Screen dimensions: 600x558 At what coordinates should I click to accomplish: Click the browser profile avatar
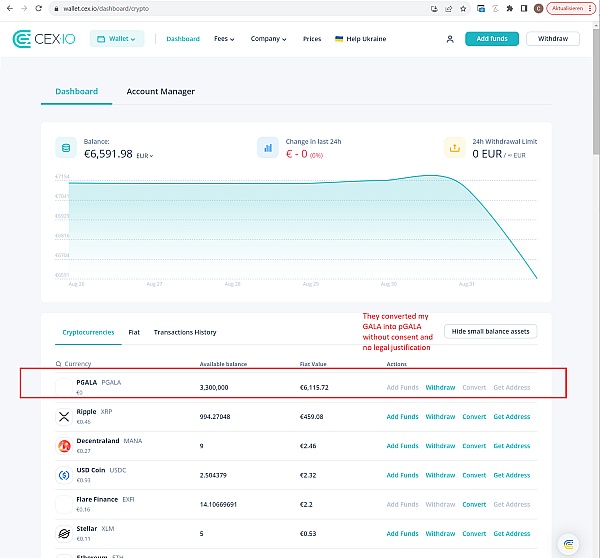click(538, 8)
